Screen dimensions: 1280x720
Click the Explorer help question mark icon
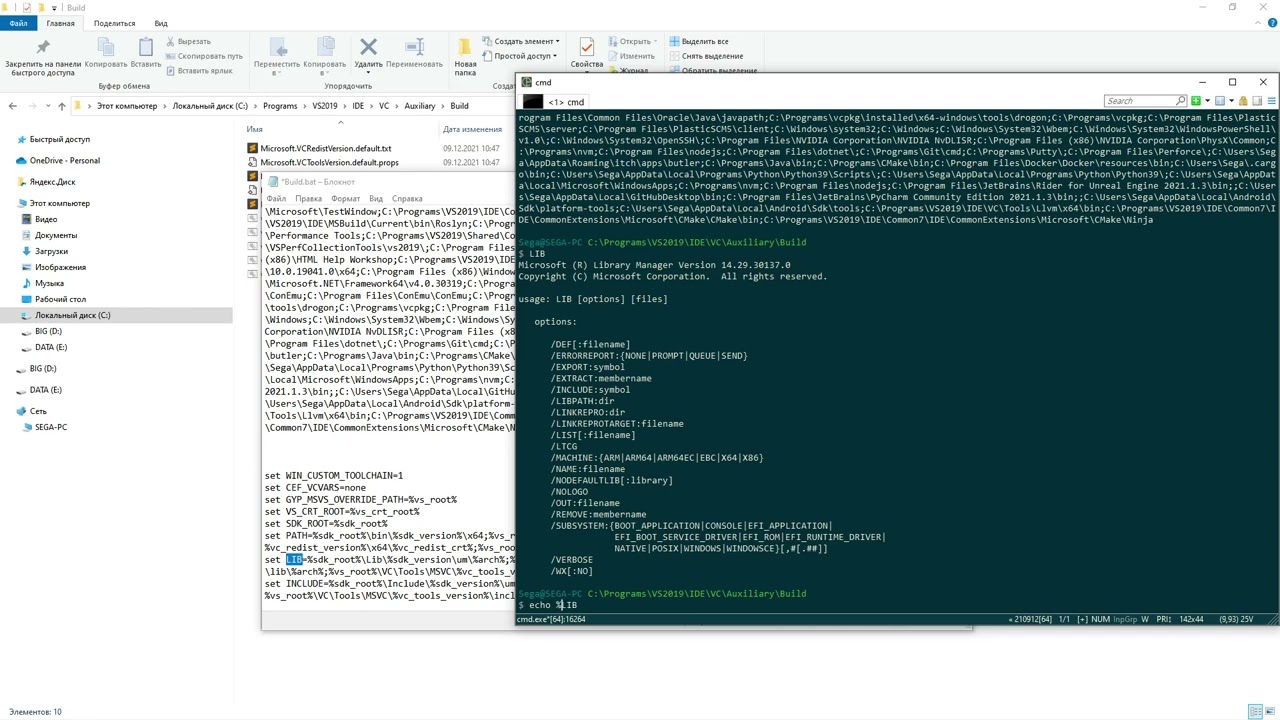(1272, 23)
